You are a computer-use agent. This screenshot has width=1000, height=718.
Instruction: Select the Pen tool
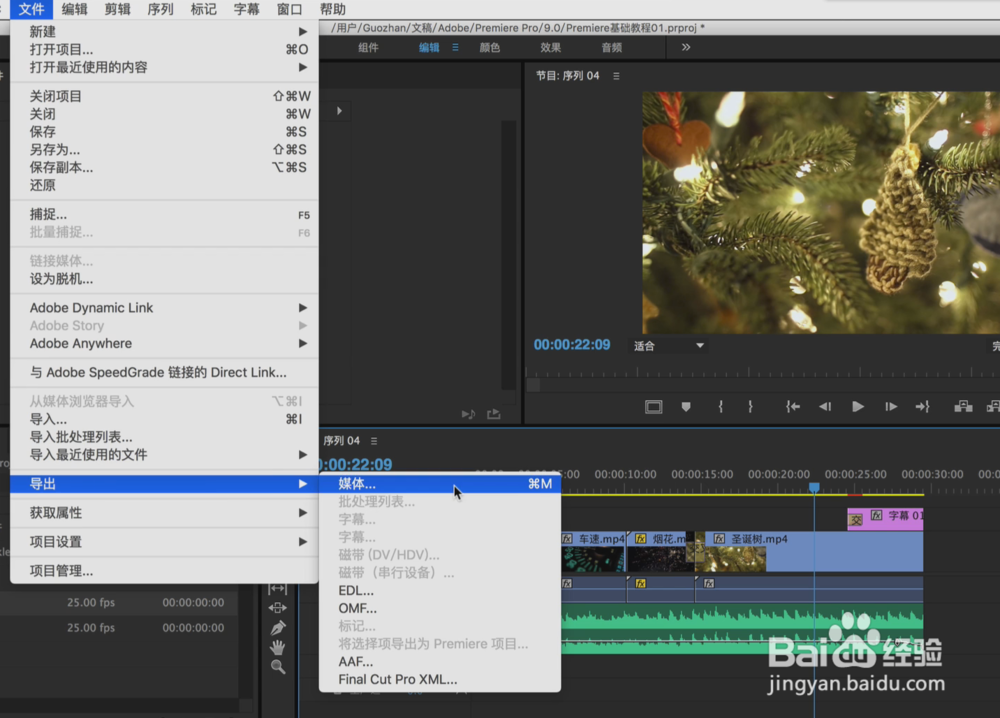(277, 627)
